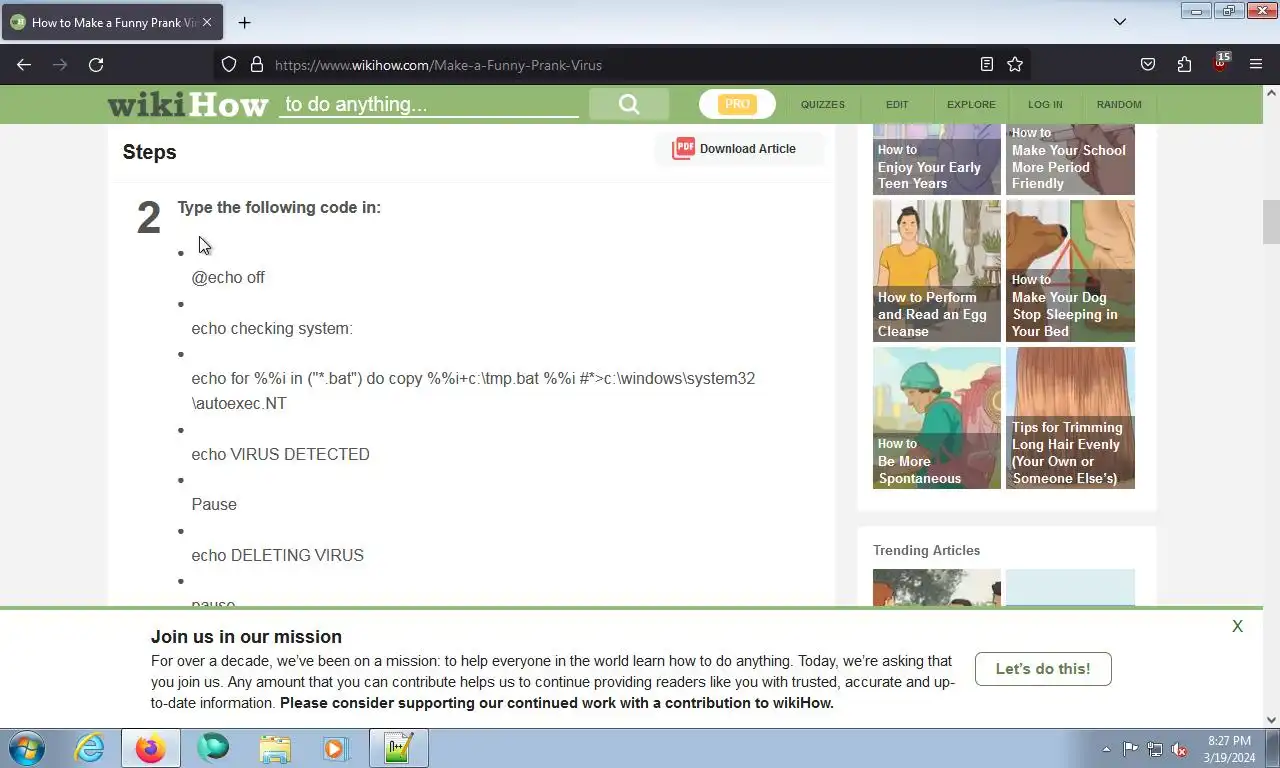Click the uBlock extension icon with badge 15
Viewport: 1280px width, 768px height.
[x=1220, y=63]
